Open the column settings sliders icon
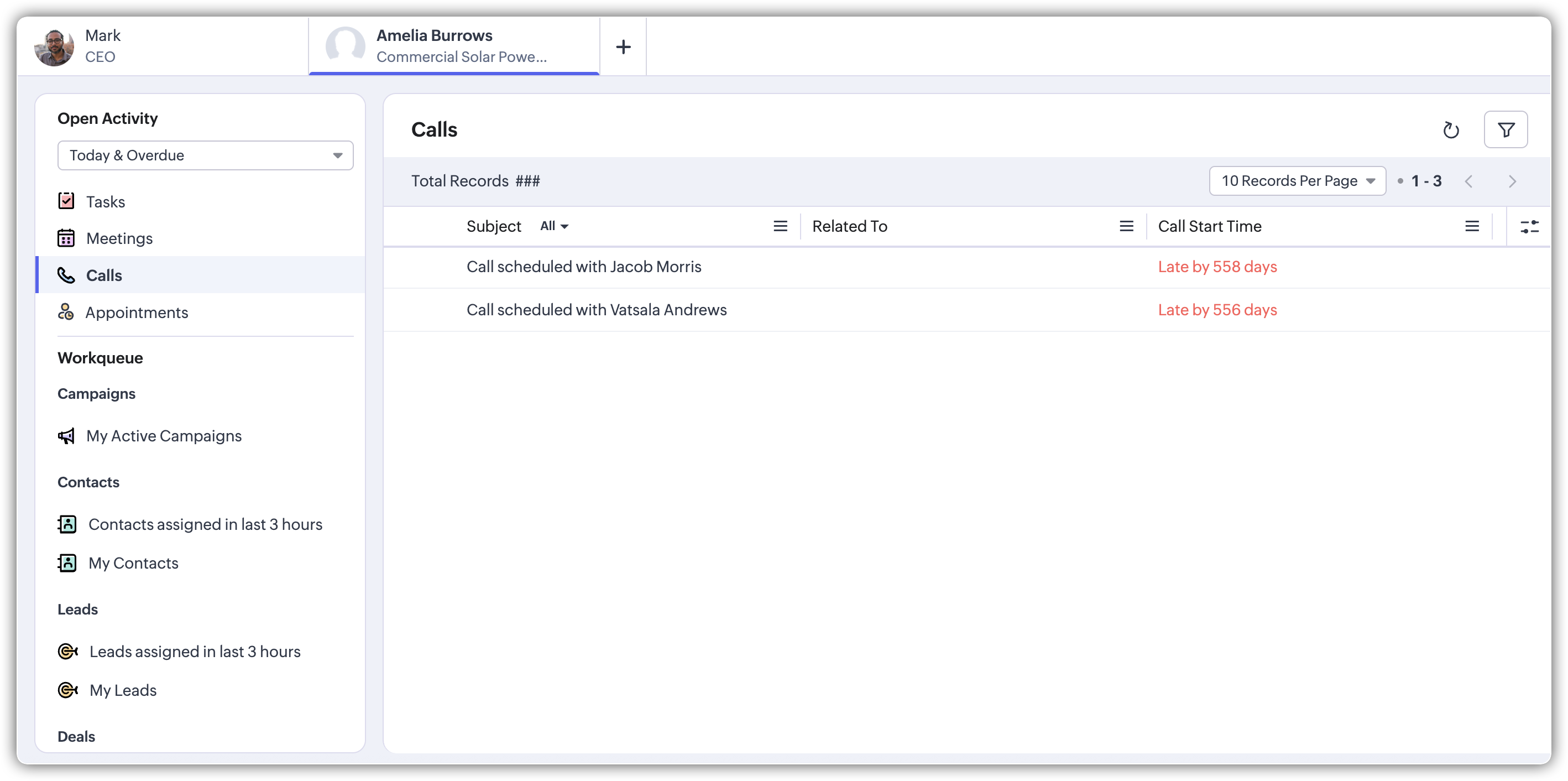Image resolution: width=1568 pixels, height=781 pixels. [1529, 226]
